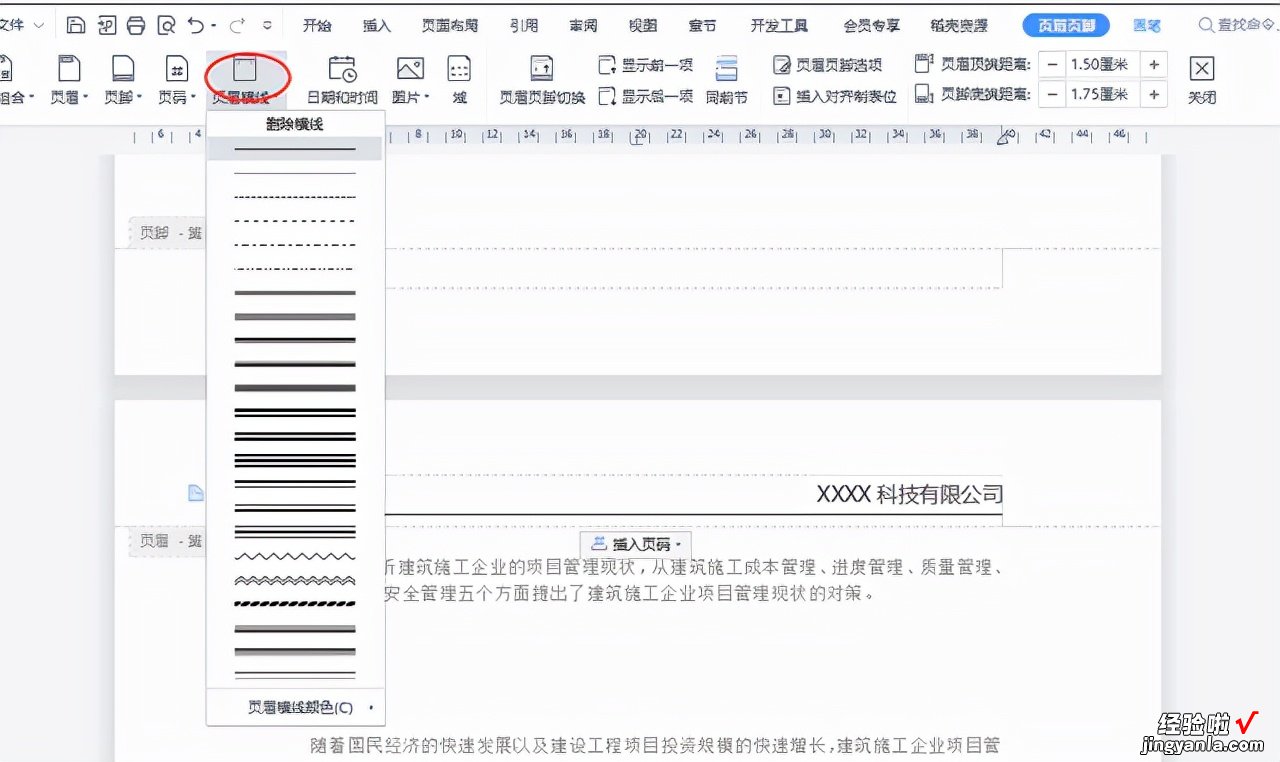Switch to the 稻壳资源 tab
The width and height of the screenshot is (1280, 762).
point(959,26)
